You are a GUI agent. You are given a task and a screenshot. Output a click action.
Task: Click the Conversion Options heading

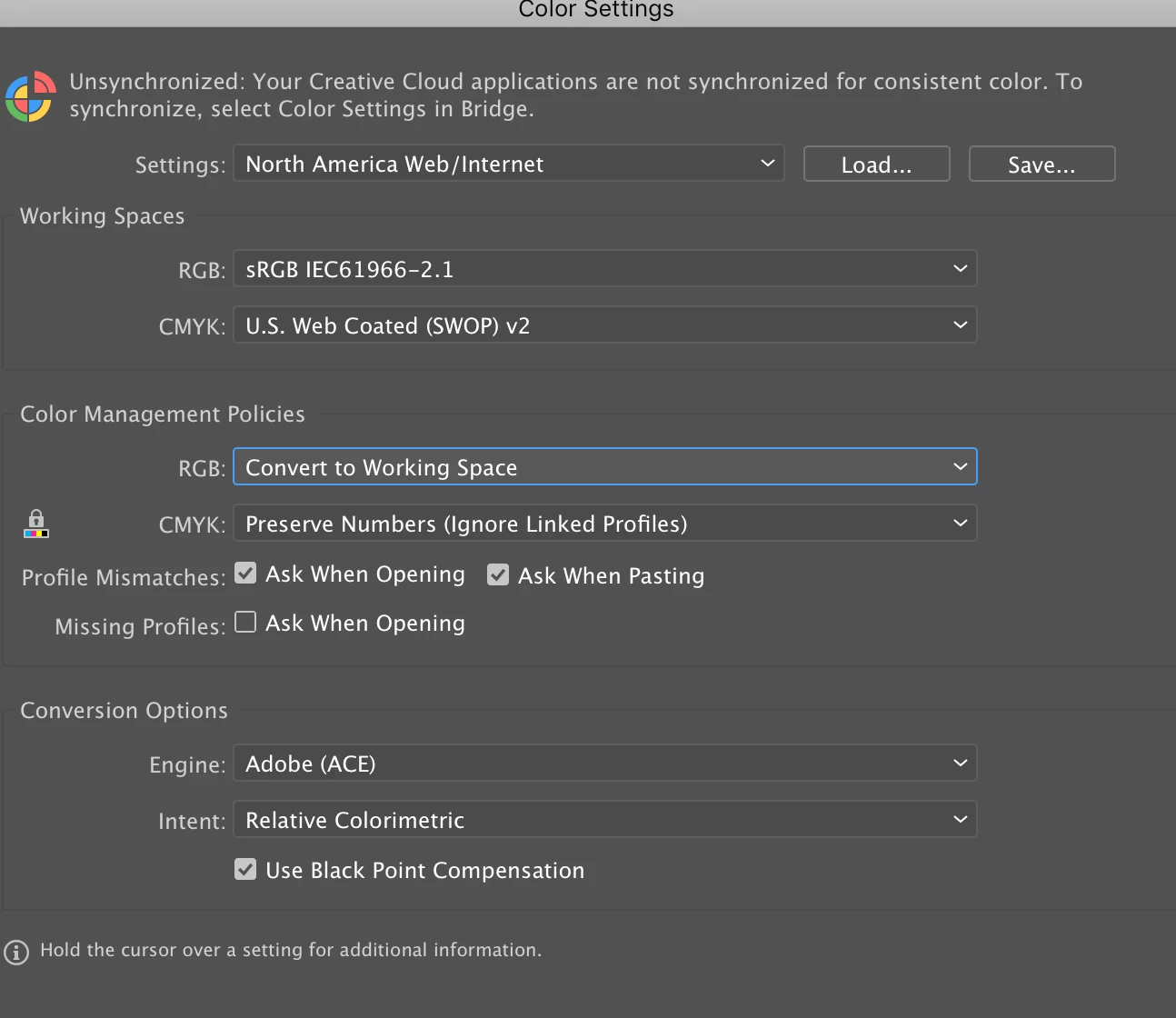[x=125, y=711]
